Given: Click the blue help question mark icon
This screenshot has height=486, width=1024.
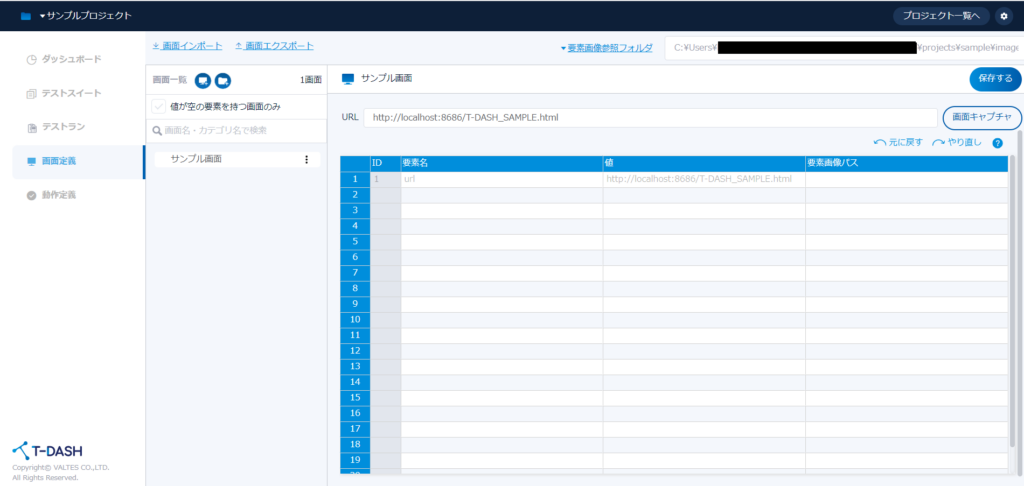Looking at the screenshot, I should [x=997, y=143].
